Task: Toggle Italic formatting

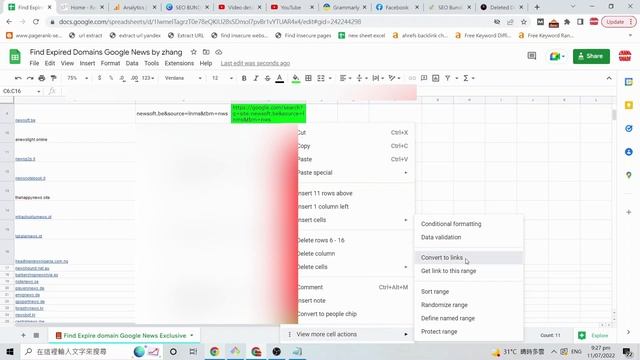Action: point(256,78)
